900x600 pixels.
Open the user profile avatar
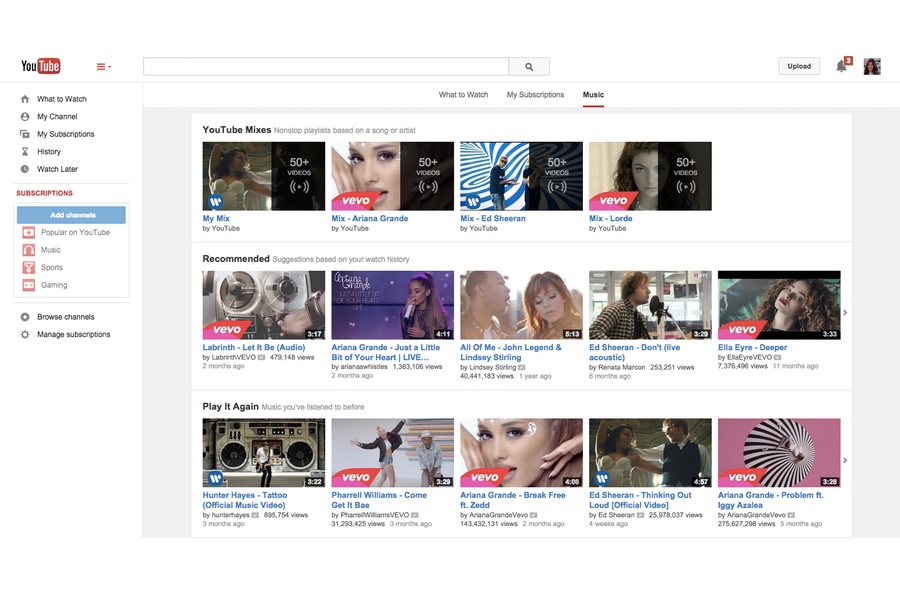click(872, 66)
